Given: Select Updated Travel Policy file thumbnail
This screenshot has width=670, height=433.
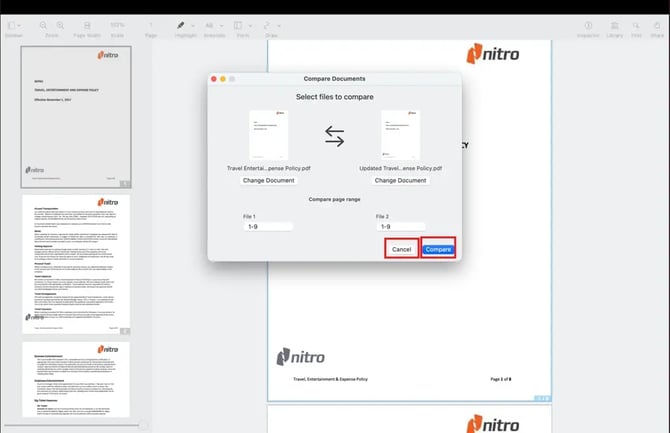Looking at the screenshot, I should pyautogui.click(x=400, y=135).
